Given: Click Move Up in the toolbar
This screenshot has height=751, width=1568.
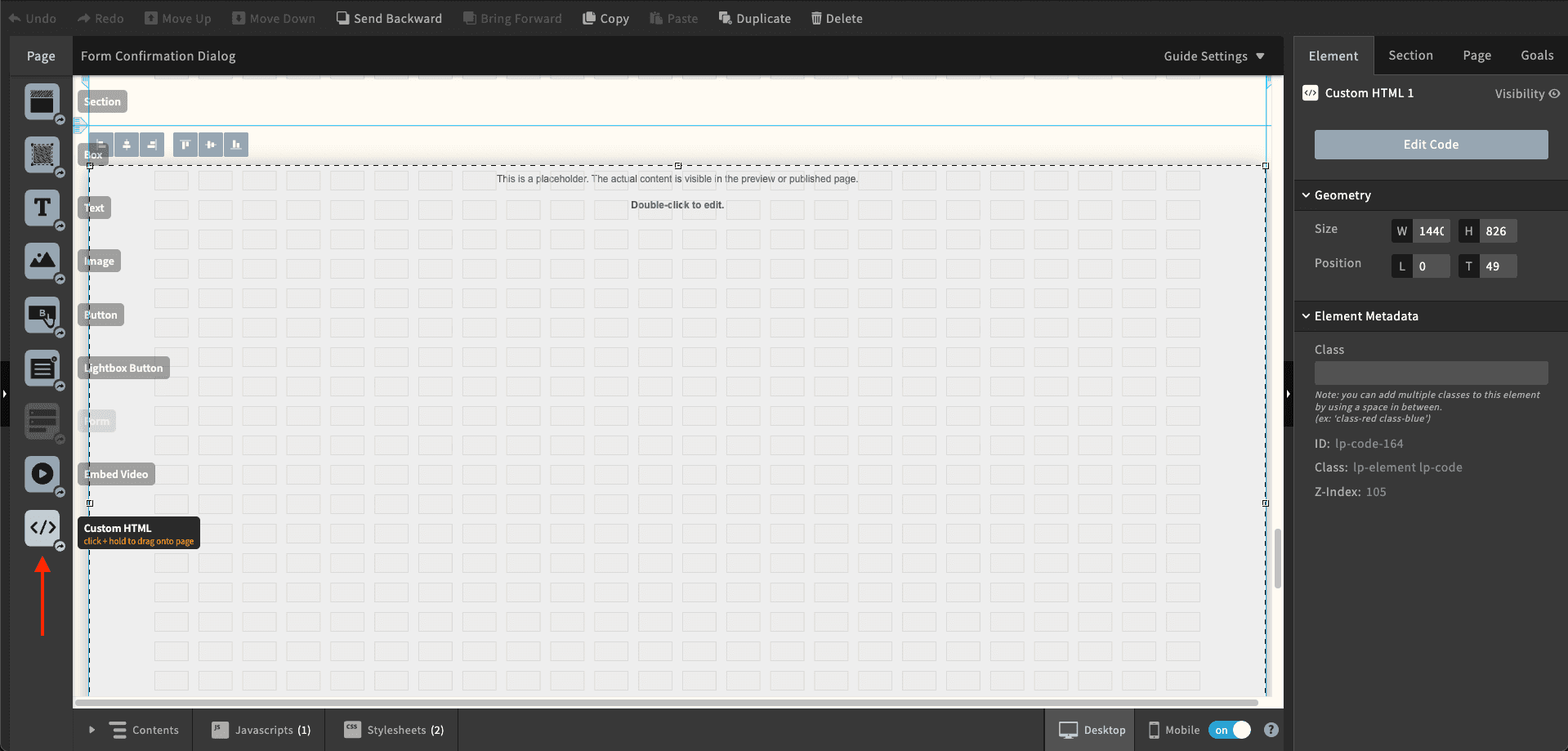Looking at the screenshot, I should tap(177, 18).
